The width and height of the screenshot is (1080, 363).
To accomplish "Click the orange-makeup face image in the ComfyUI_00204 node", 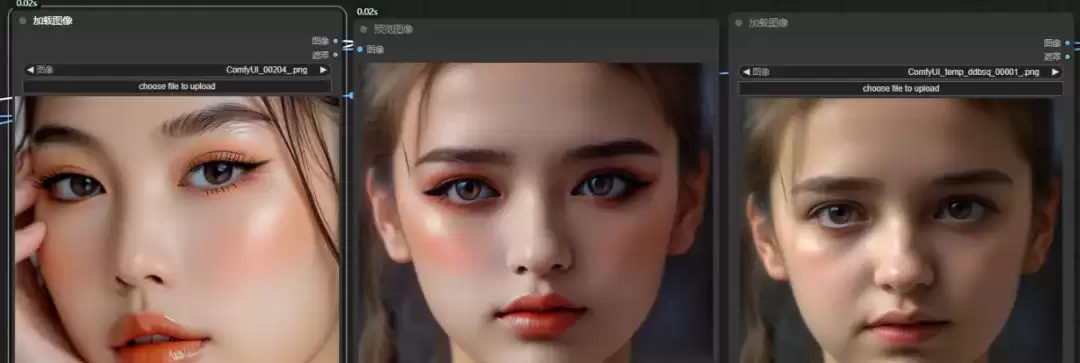I will tap(177, 229).
